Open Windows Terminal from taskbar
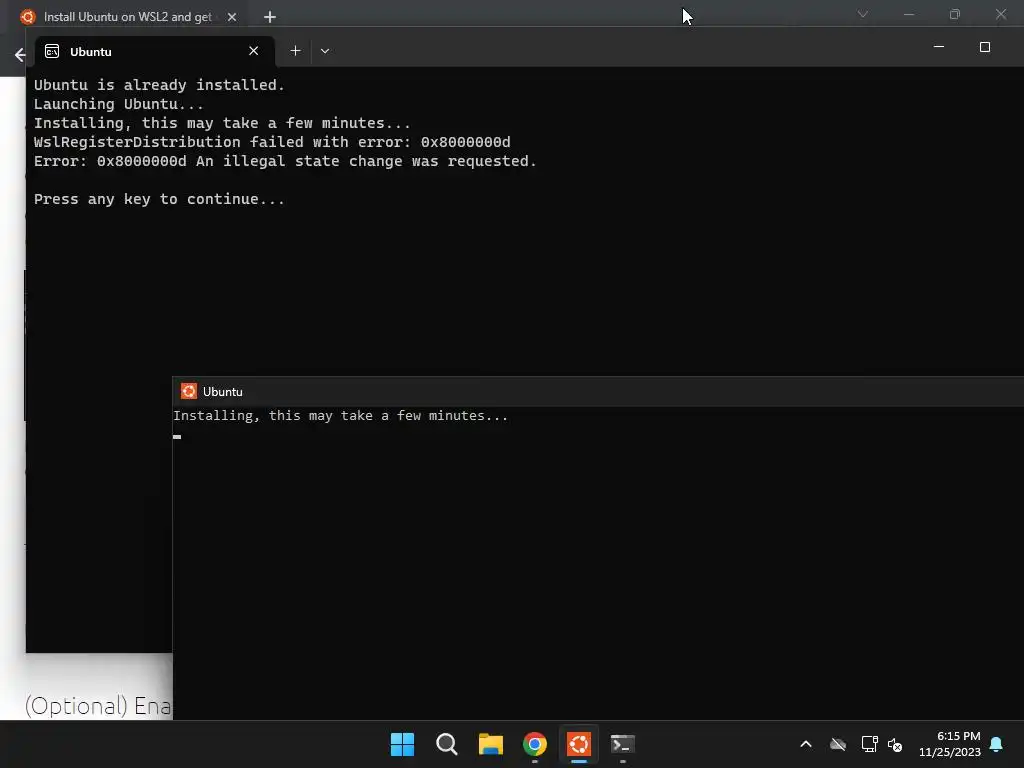This screenshot has height=768, width=1024. (622, 744)
